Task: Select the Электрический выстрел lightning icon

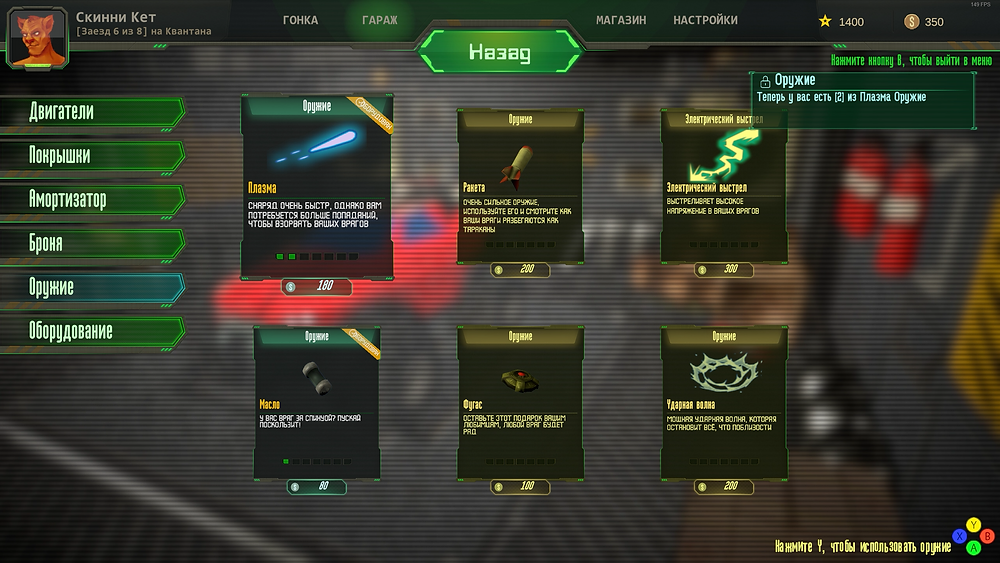Action: coord(724,155)
